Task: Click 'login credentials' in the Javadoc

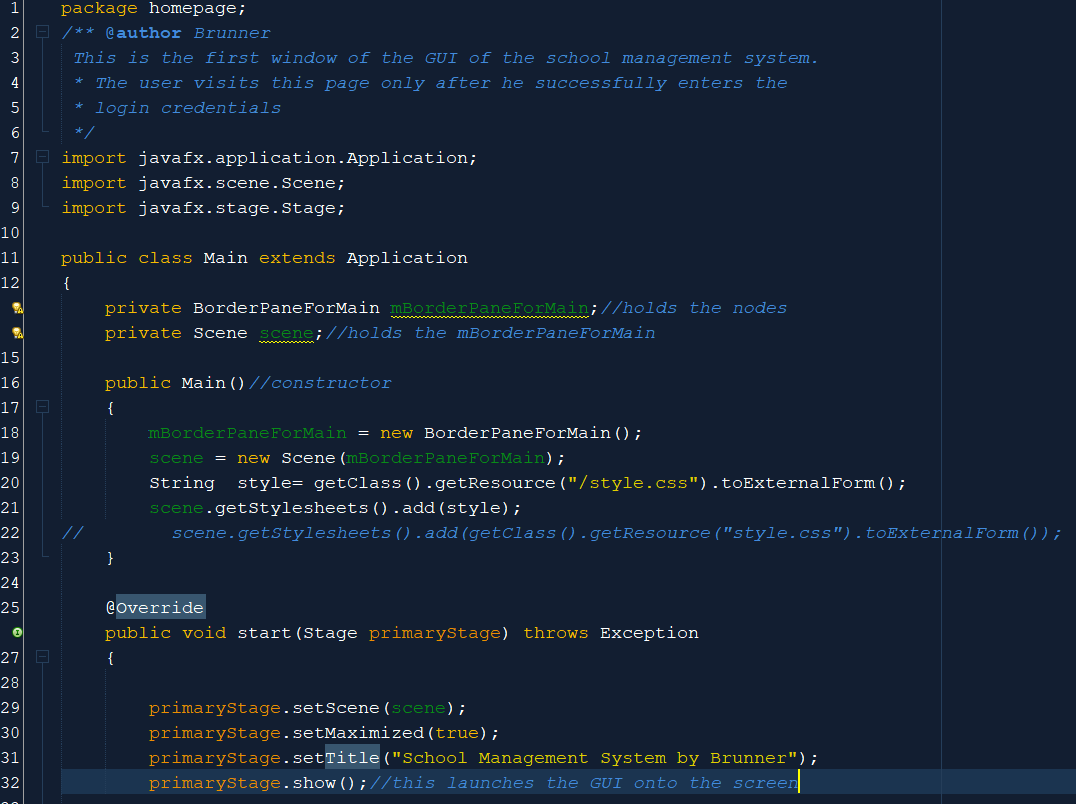Action: [x=187, y=108]
